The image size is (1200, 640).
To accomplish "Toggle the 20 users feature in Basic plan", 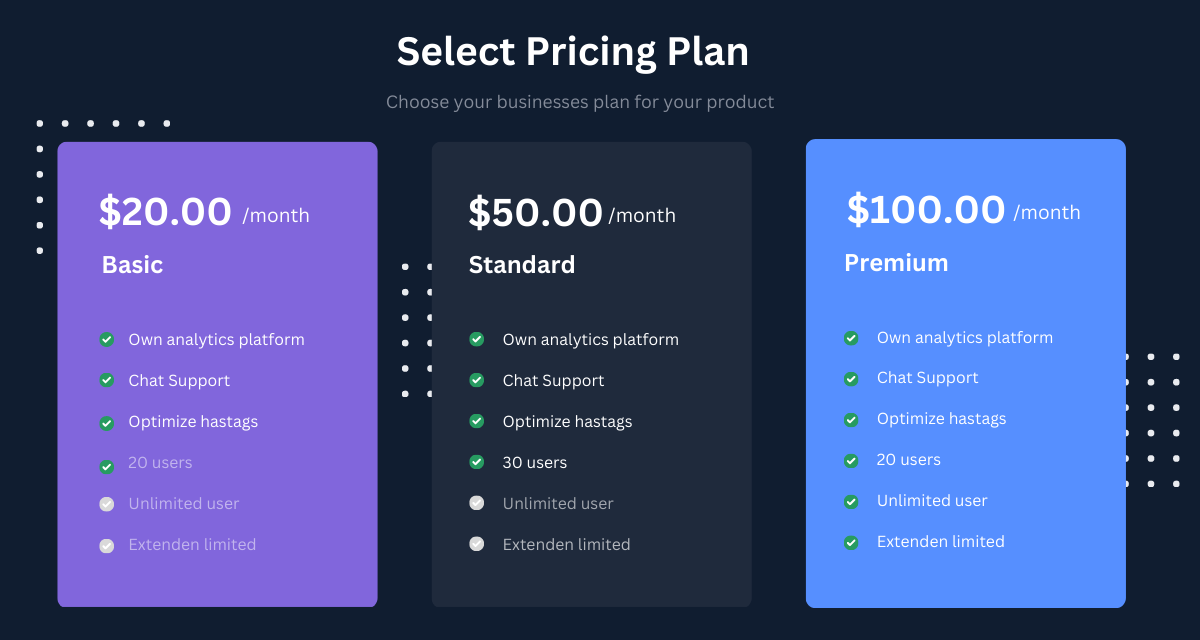I will 107,463.
